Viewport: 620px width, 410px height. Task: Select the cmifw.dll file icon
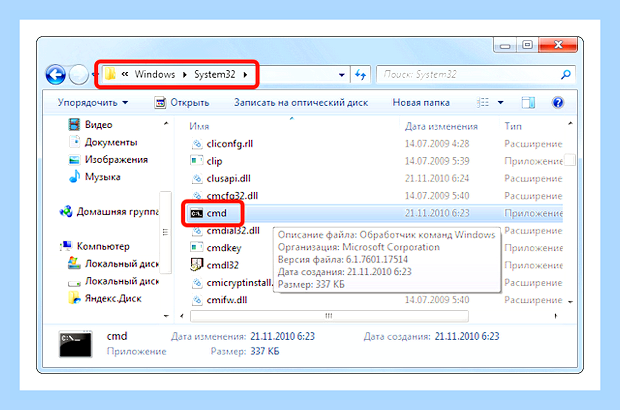click(197, 300)
